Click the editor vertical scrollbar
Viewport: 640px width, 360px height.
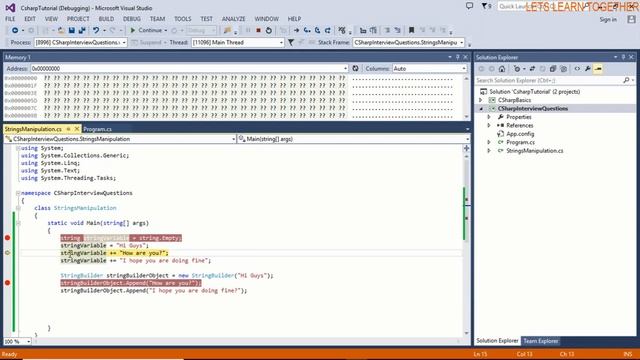coord(467,245)
